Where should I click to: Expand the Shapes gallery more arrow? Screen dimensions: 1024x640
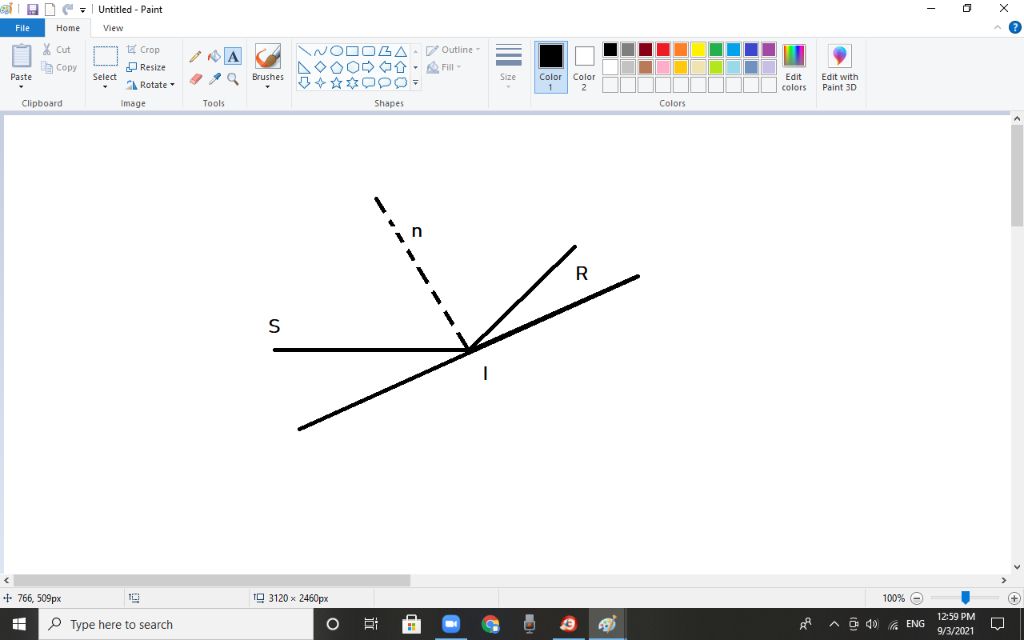[415, 83]
